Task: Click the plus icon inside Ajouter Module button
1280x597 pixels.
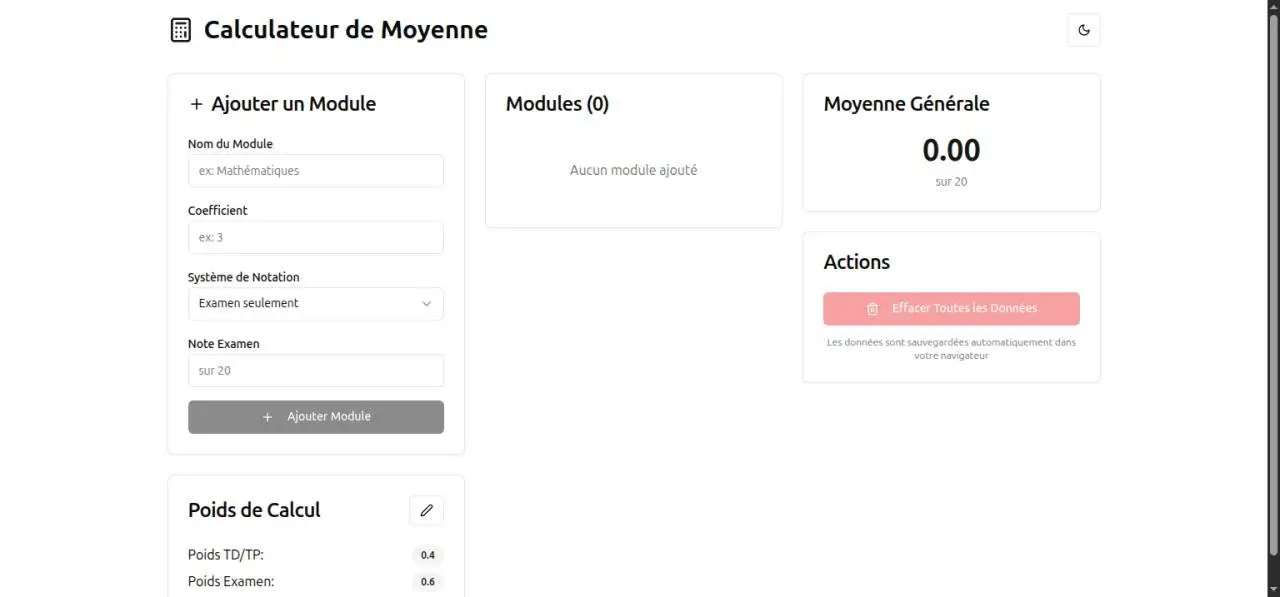Action: coord(267,417)
